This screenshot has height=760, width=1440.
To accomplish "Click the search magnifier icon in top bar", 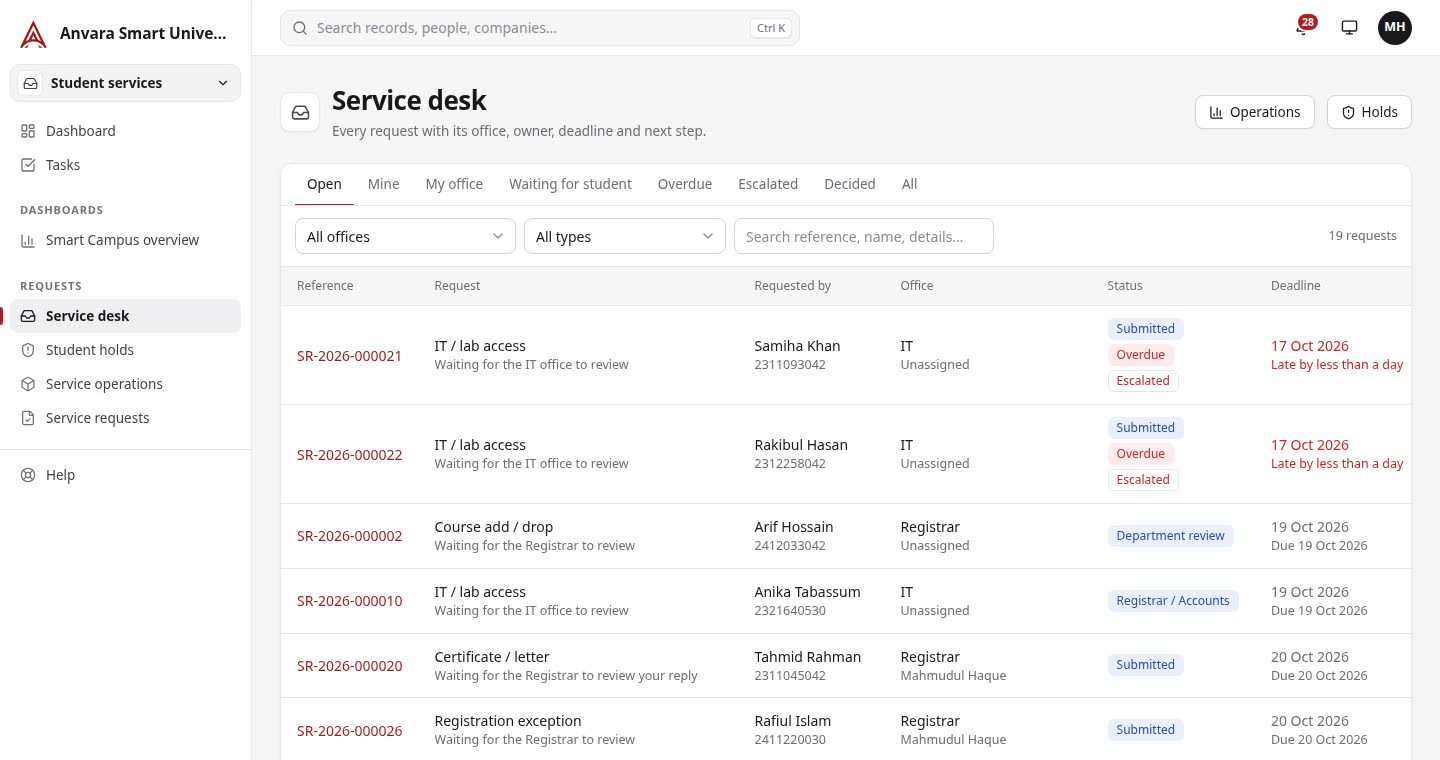I will point(299,28).
